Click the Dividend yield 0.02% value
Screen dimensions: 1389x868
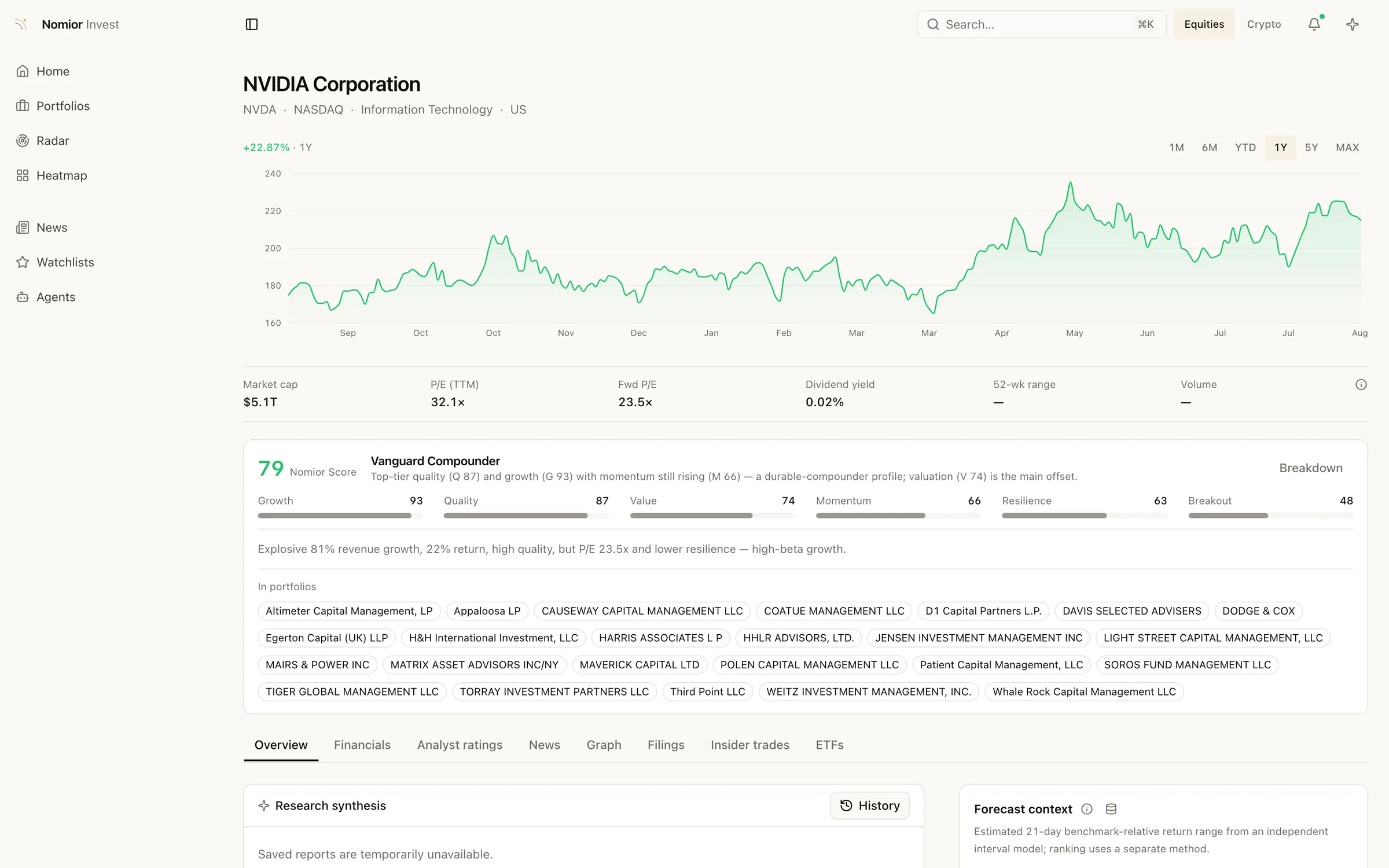pos(825,402)
